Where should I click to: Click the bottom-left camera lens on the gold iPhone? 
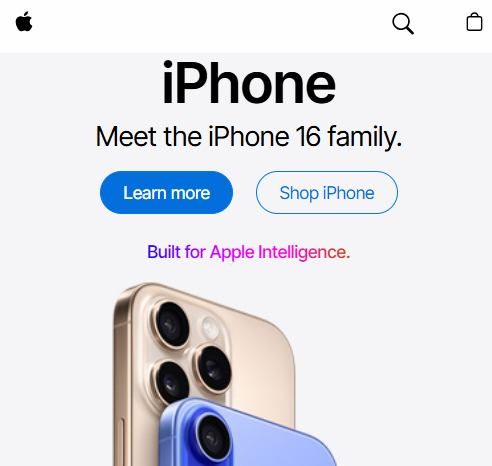tap(172, 382)
